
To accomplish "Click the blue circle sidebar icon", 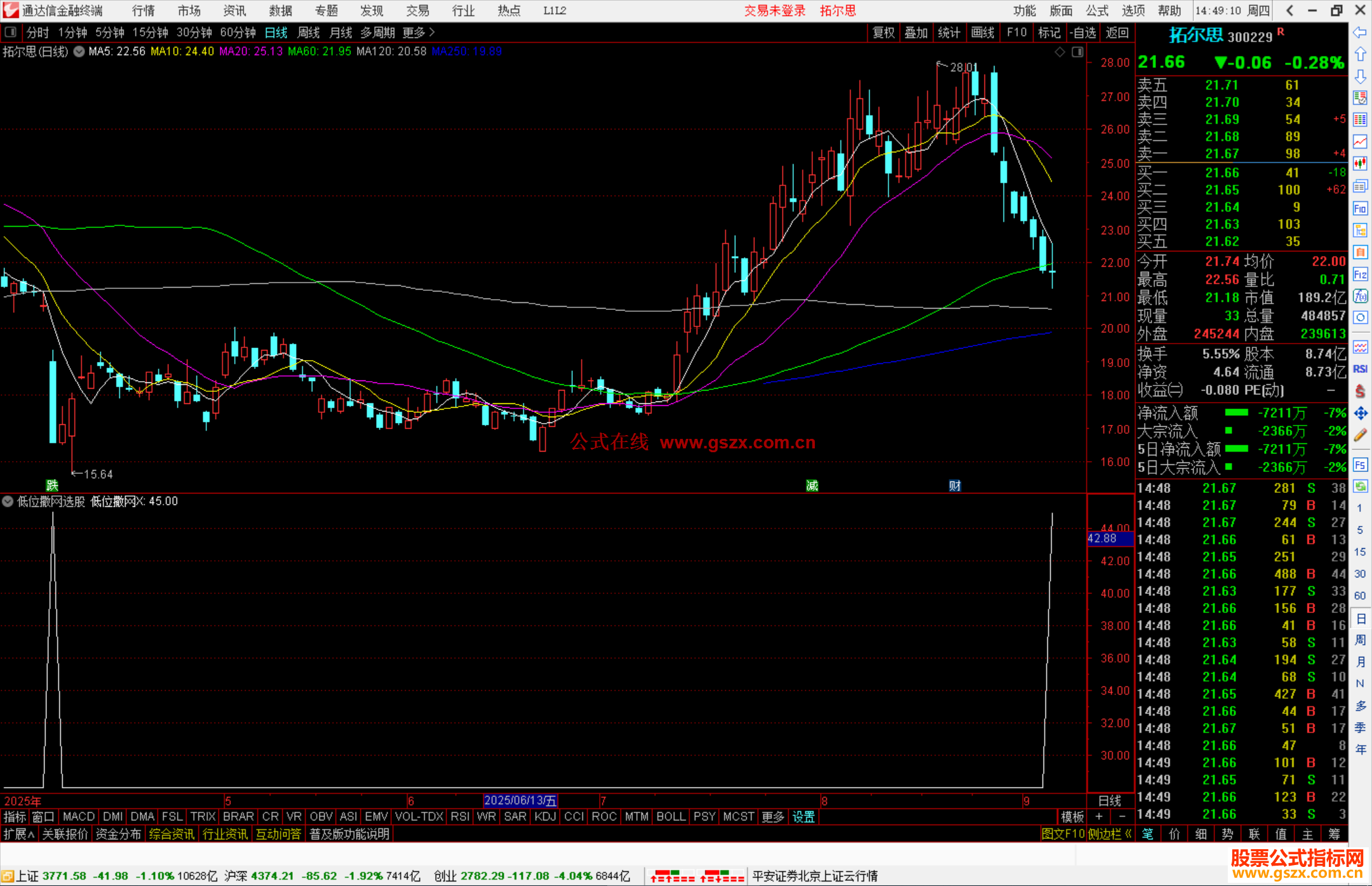I will point(1360,318).
